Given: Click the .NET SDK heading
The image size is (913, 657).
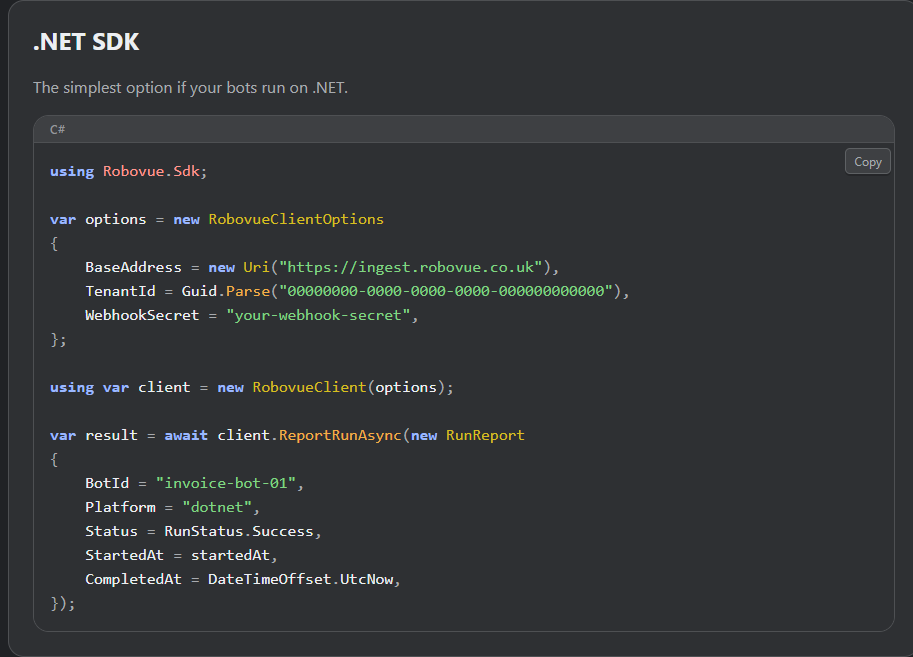Looking at the screenshot, I should pos(86,42).
